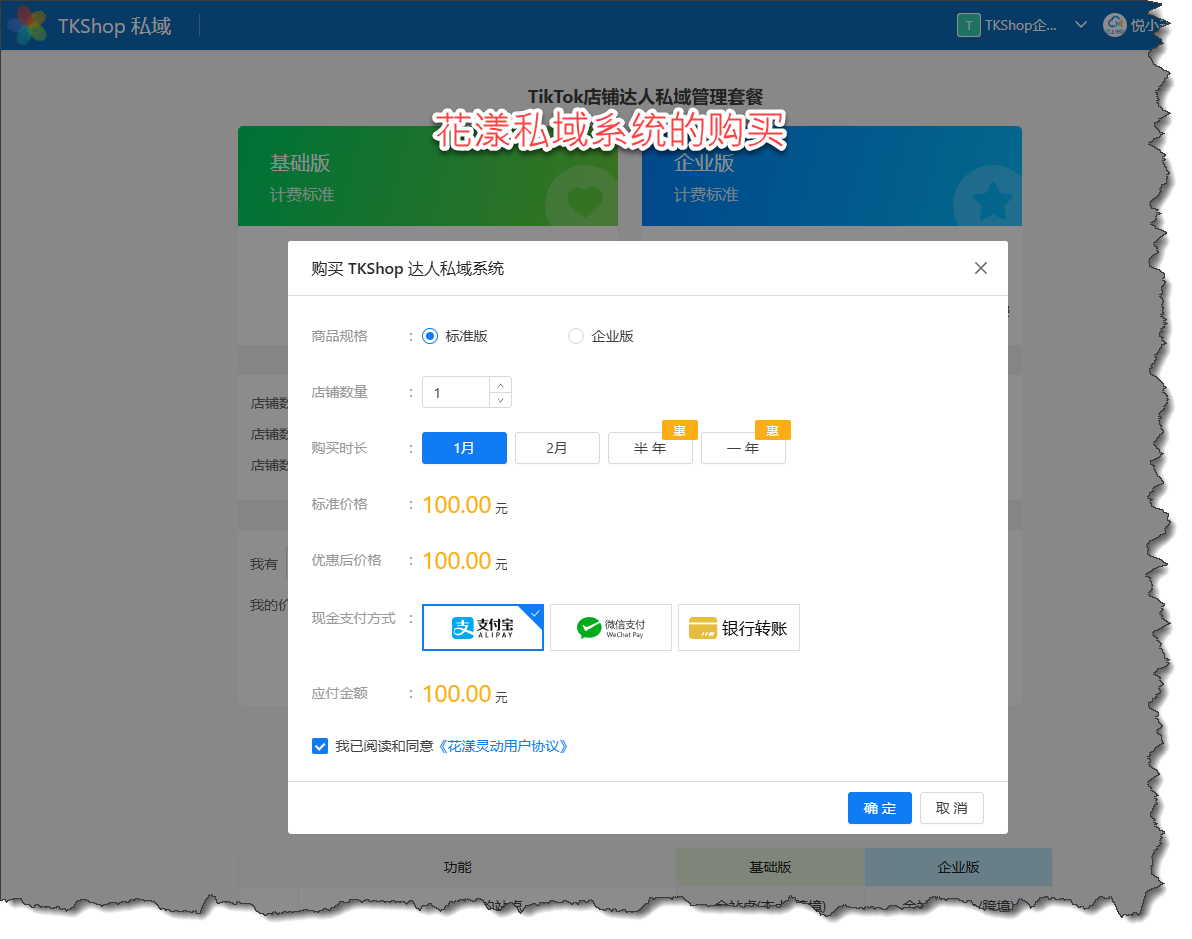This screenshot has height=939, width=1192.
Task: Click the TKShop 私域 title text
Action: pyautogui.click(x=114, y=26)
